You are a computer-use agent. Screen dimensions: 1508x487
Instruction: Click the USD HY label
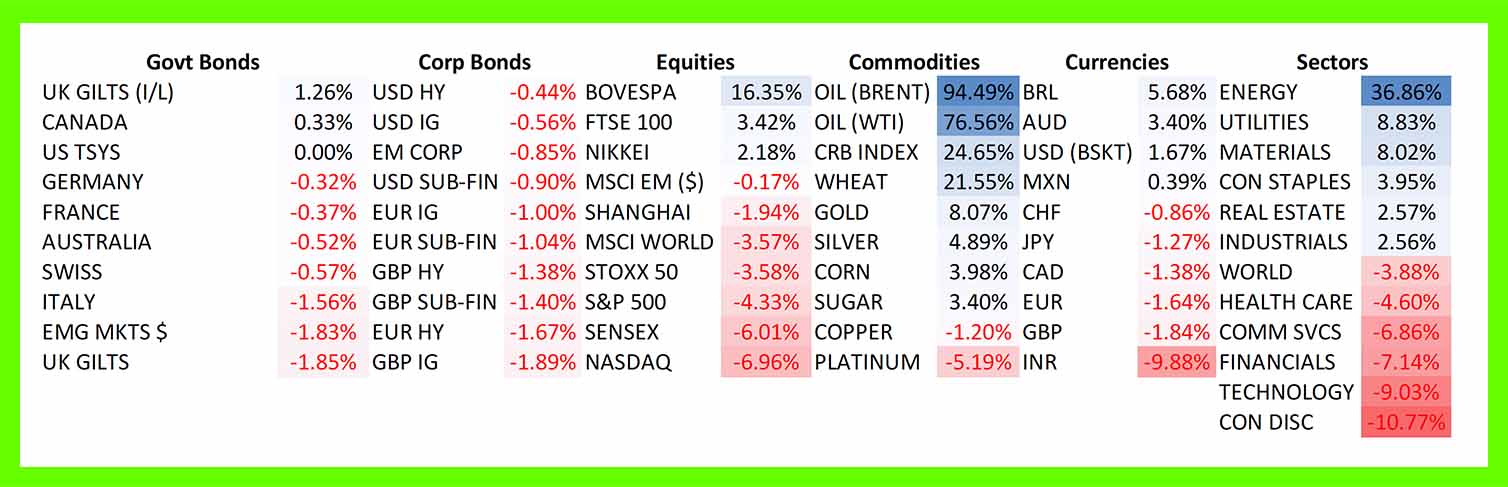[409, 93]
